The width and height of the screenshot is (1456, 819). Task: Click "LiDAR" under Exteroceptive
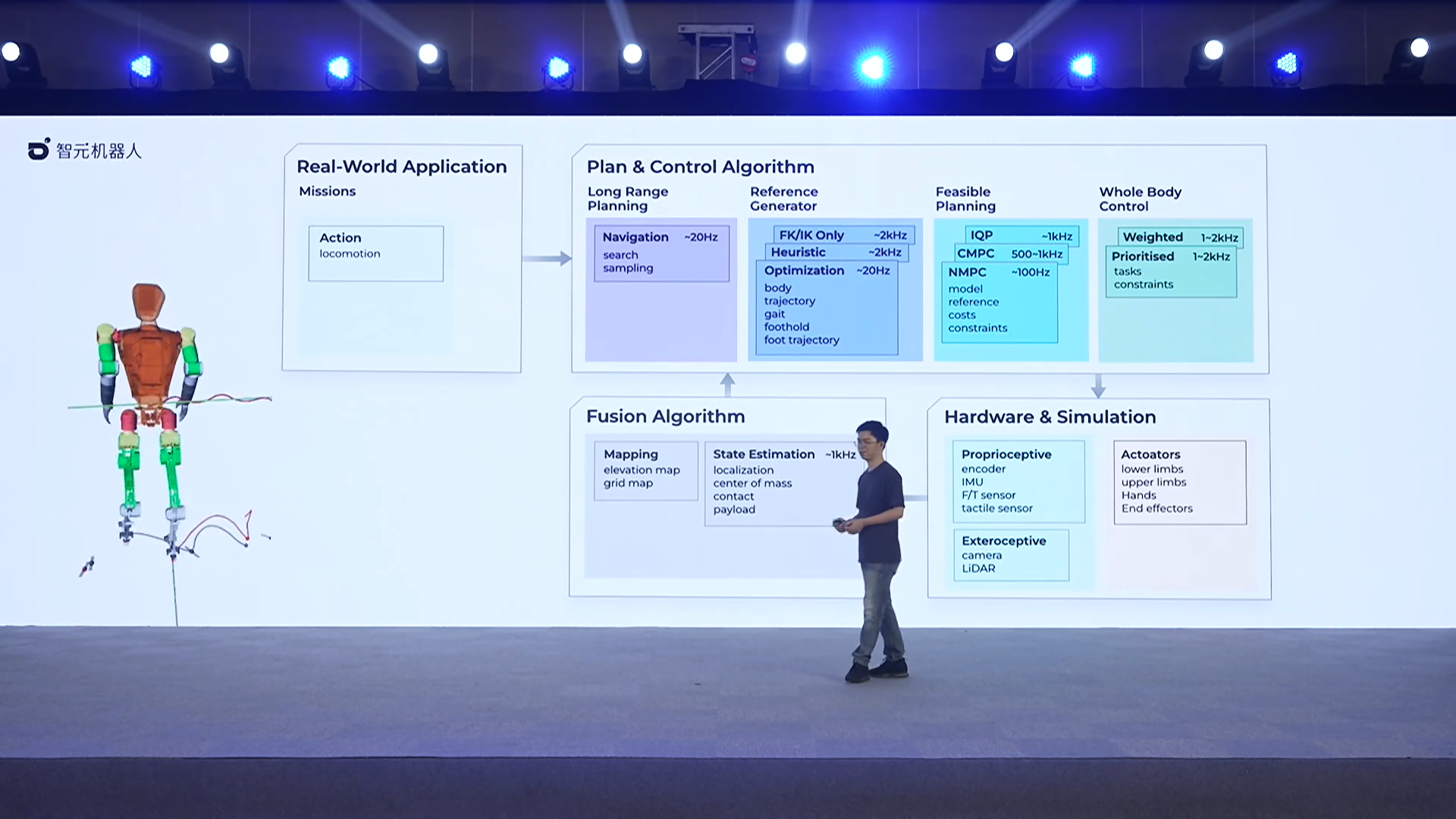click(x=978, y=568)
